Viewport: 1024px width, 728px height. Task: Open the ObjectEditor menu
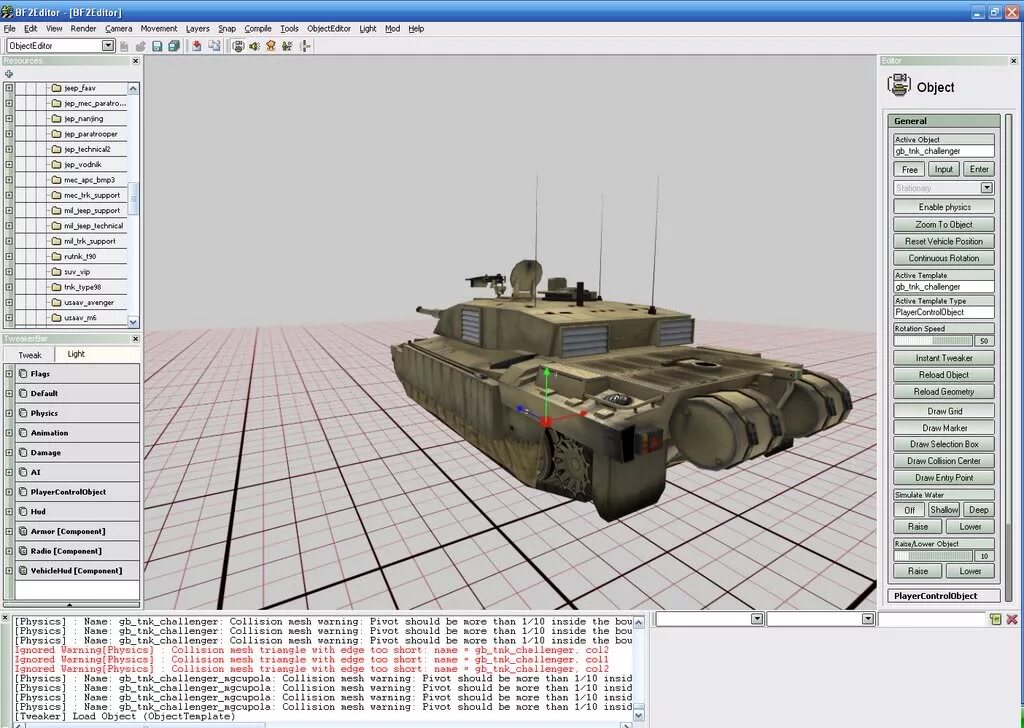pyautogui.click(x=328, y=29)
